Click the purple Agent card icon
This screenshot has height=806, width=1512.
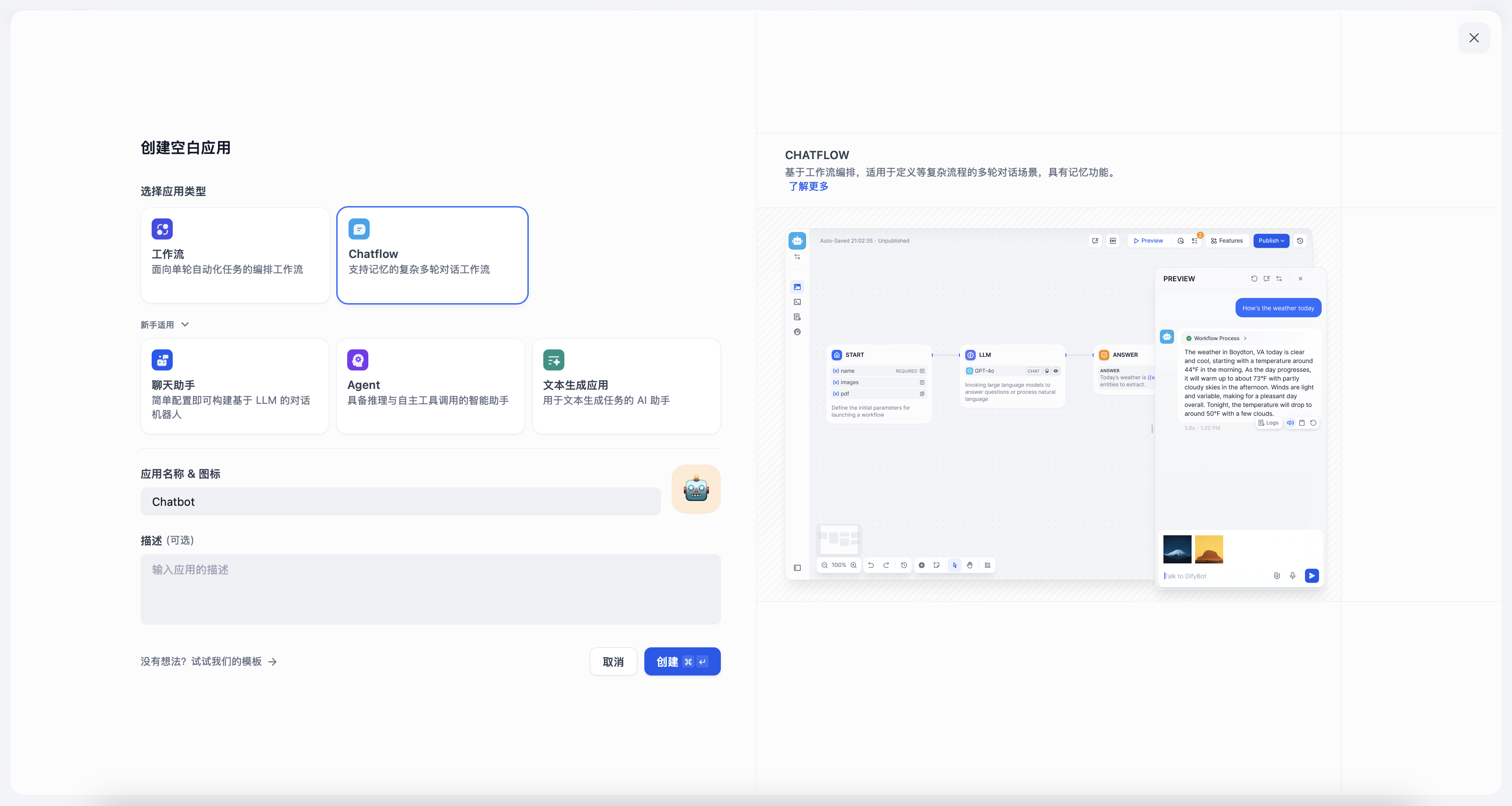click(357, 360)
